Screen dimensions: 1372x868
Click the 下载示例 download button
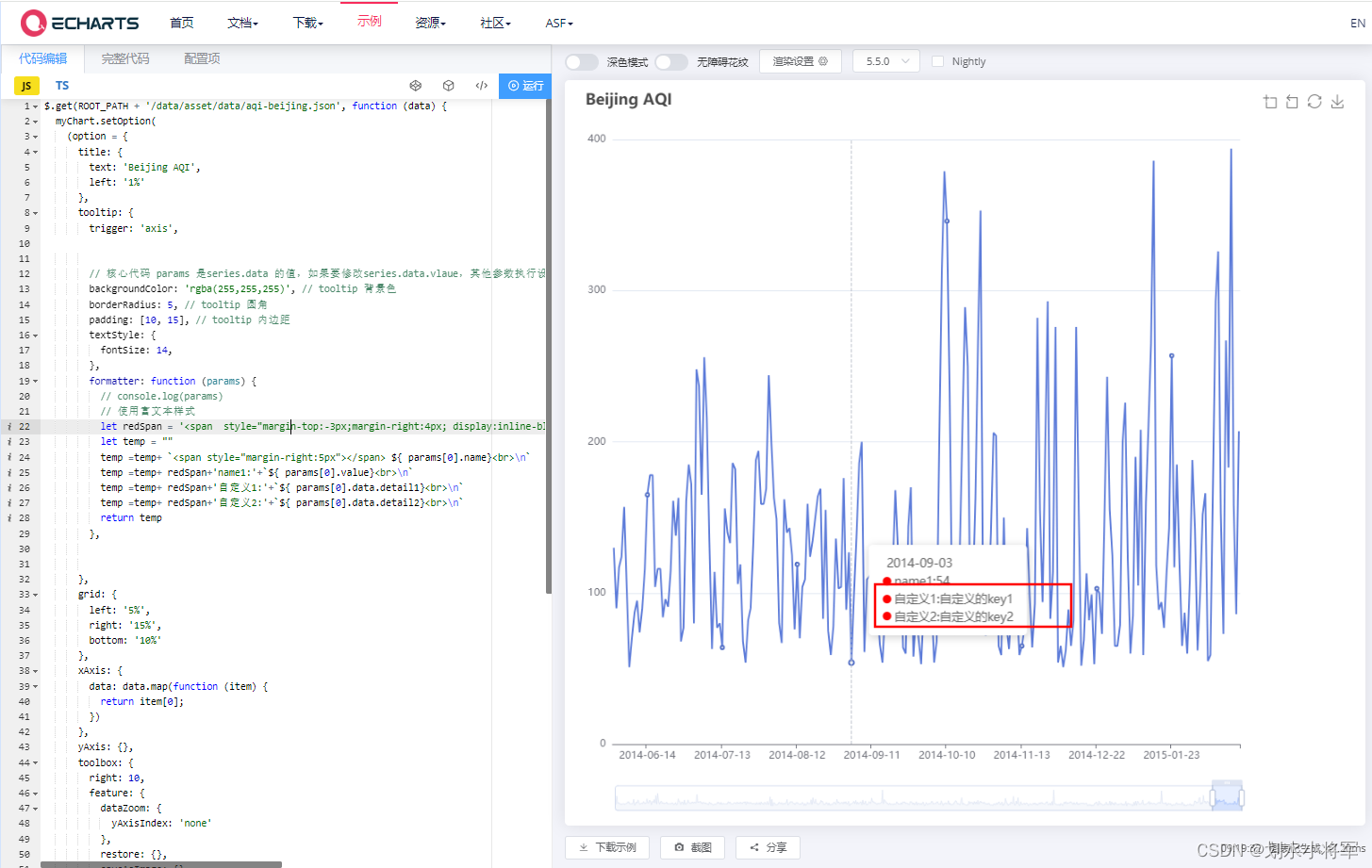(x=607, y=847)
